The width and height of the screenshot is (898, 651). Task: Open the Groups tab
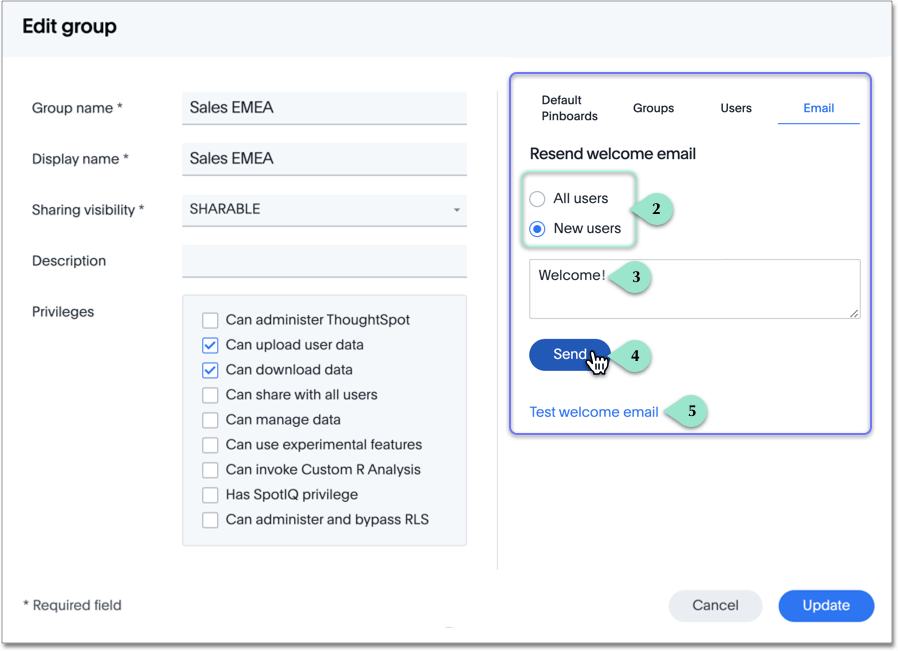pyautogui.click(x=653, y=108)
